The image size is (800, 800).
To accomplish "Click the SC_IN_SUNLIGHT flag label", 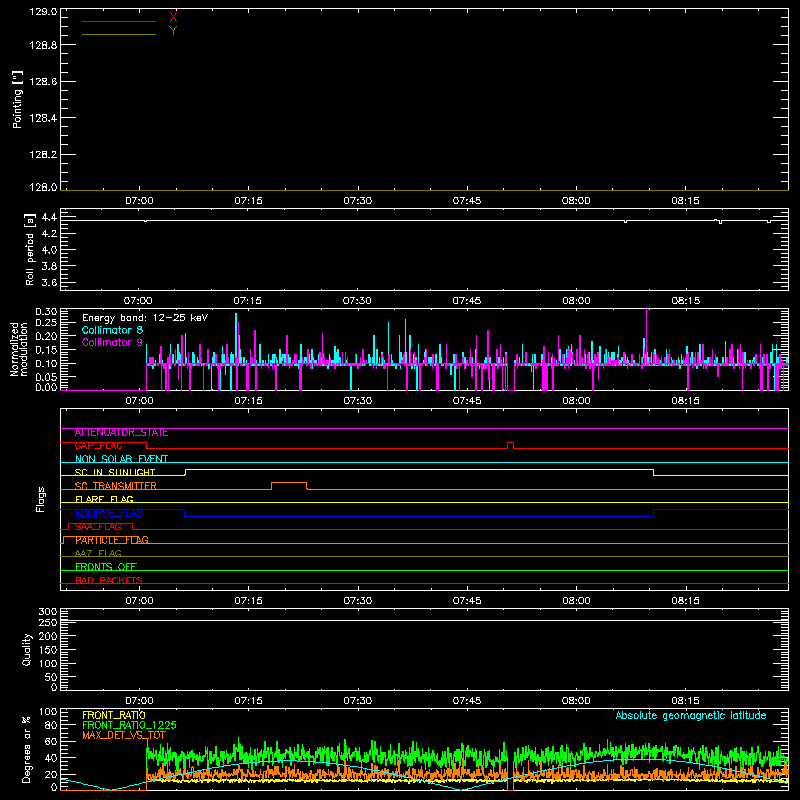I will pyautogui.click(x=115, y=472).
